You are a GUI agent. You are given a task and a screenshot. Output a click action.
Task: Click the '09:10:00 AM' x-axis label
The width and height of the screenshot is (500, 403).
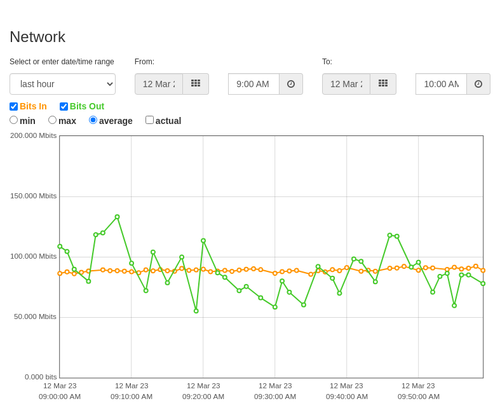[131, 397]
